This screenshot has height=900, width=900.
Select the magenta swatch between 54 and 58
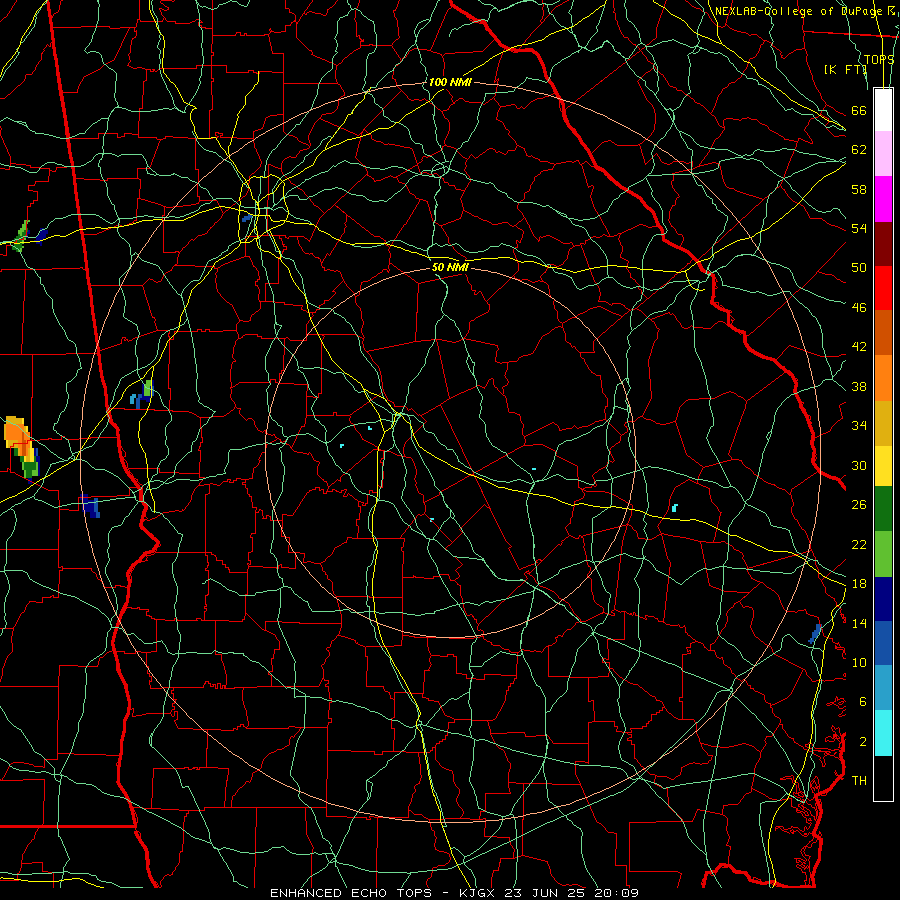tap(883, 199)
